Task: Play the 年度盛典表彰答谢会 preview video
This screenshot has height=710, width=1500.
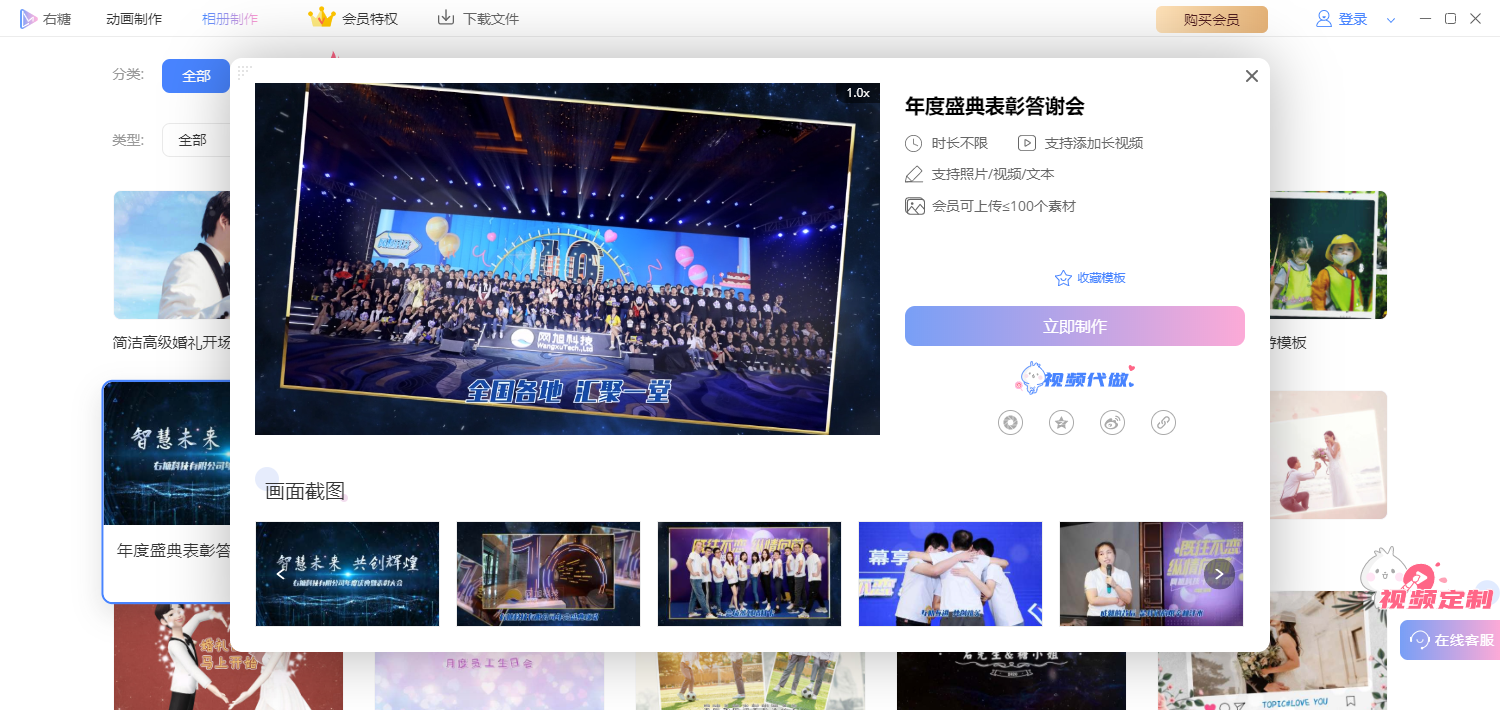Action: (567, 258)
